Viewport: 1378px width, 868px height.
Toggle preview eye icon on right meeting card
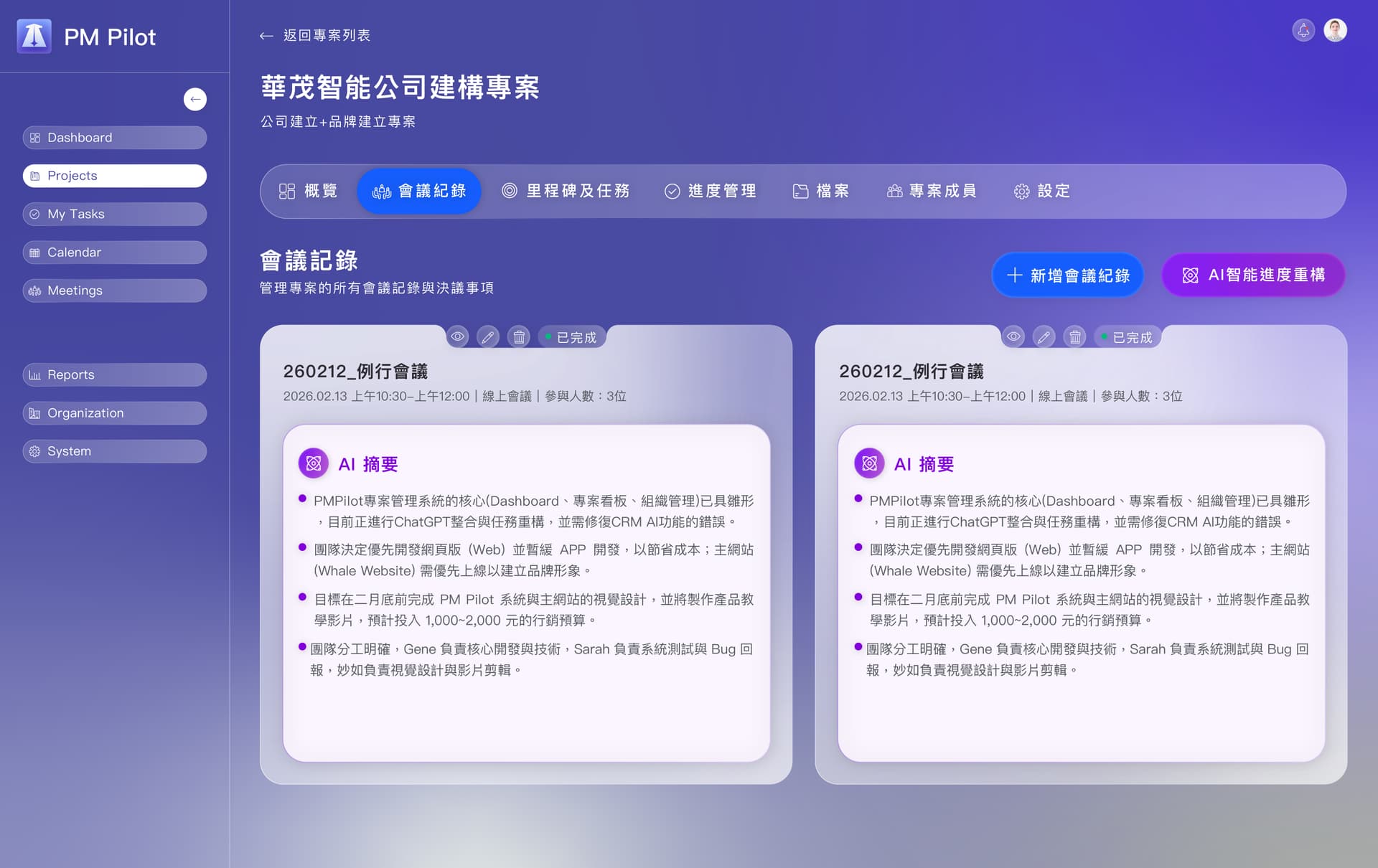1013,336
